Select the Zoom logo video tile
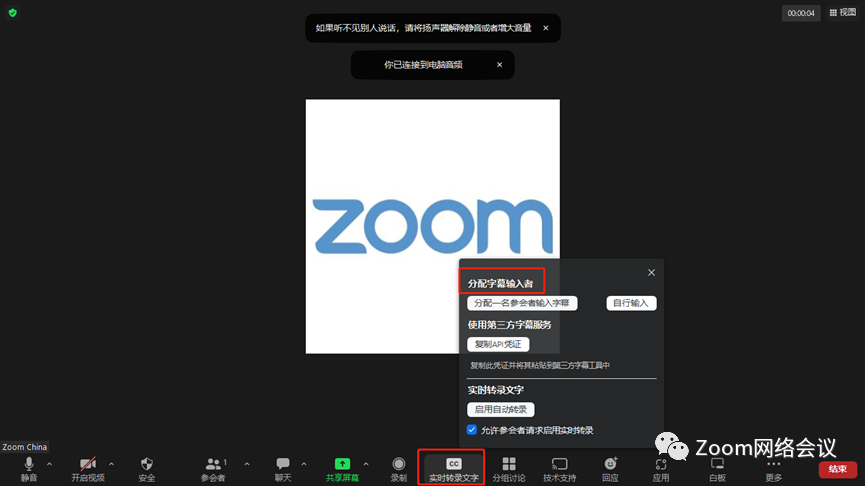Image resolution: width=865 pixels, height=486 pixels. pyautogui.click(x=432, y=226)
